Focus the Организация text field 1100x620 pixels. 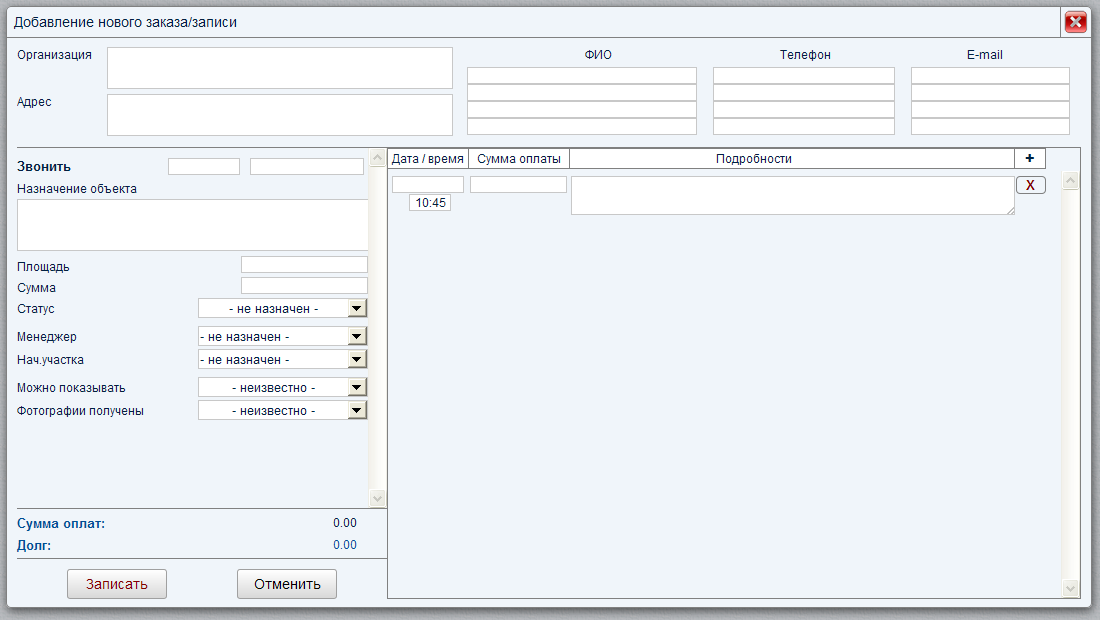pos(280,68)
